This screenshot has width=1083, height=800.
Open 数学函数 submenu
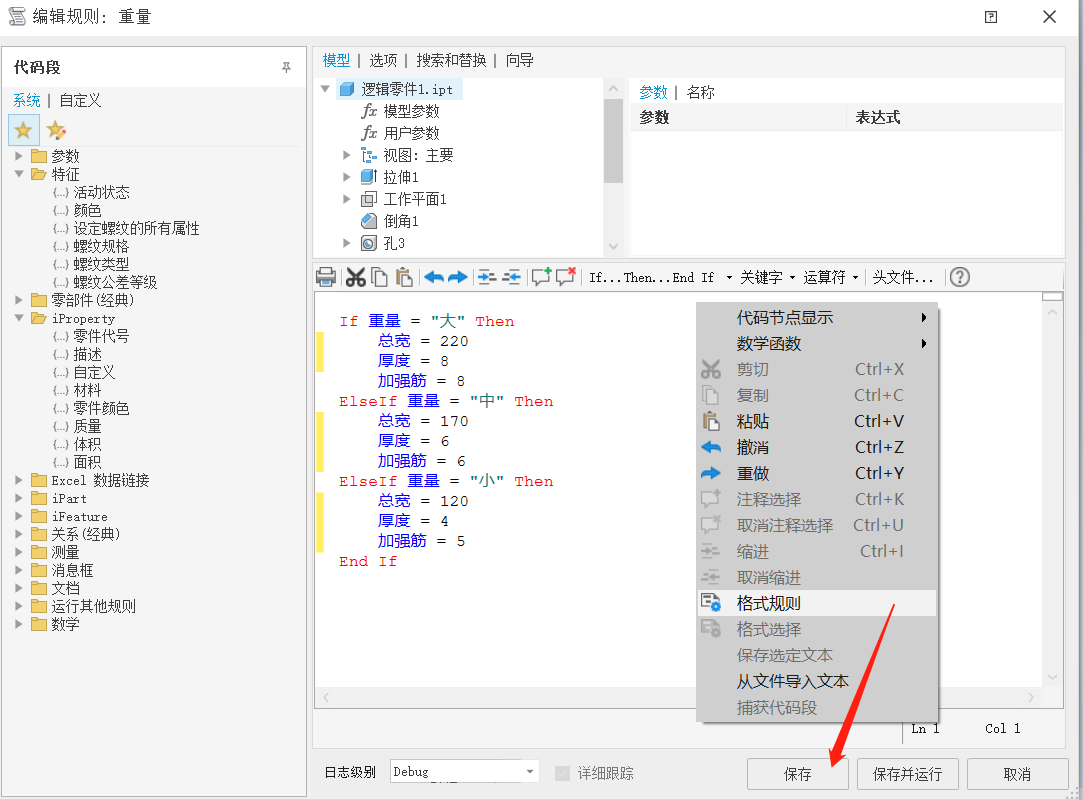[817, 343]
